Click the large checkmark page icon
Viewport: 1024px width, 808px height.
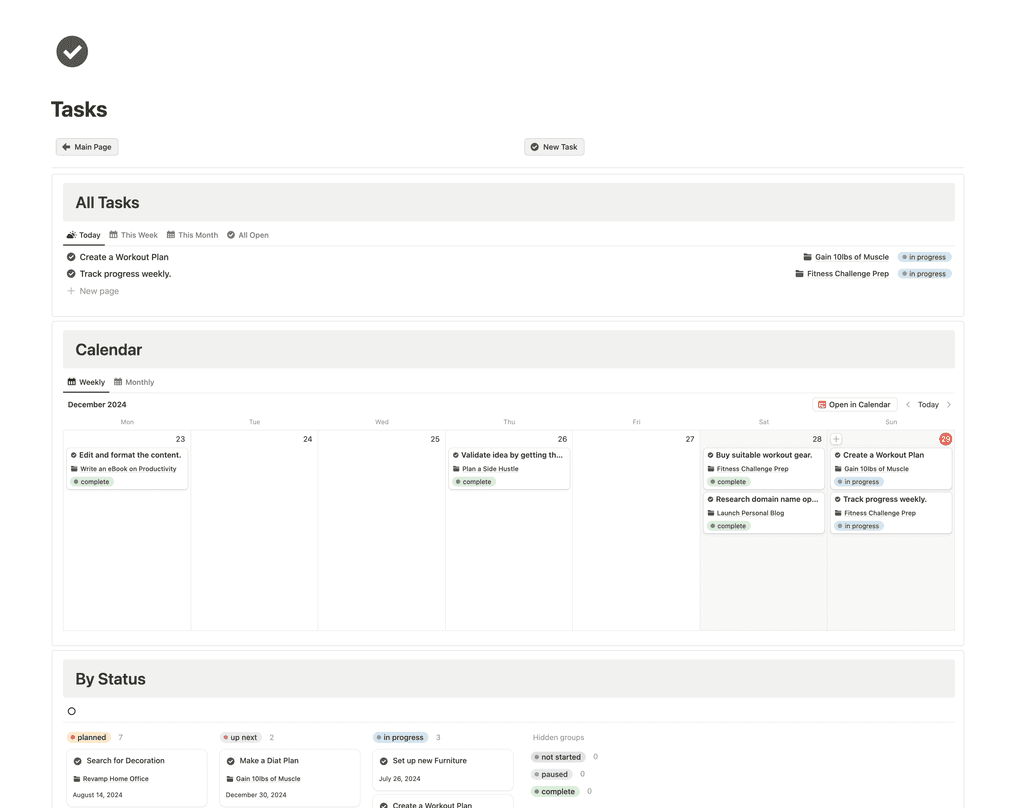72,52
